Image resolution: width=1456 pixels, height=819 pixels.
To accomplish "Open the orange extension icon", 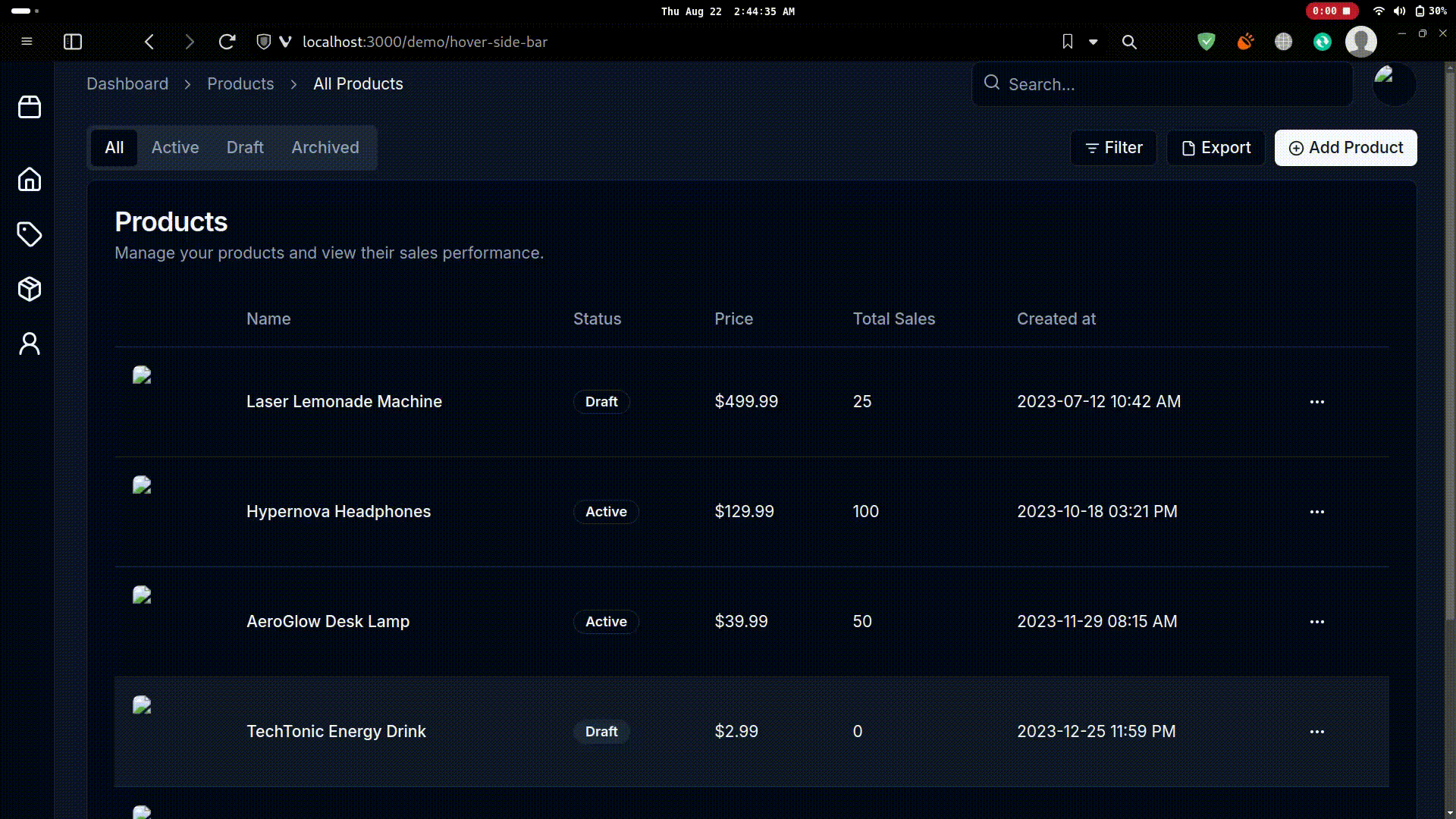I will pos(1245,42).
